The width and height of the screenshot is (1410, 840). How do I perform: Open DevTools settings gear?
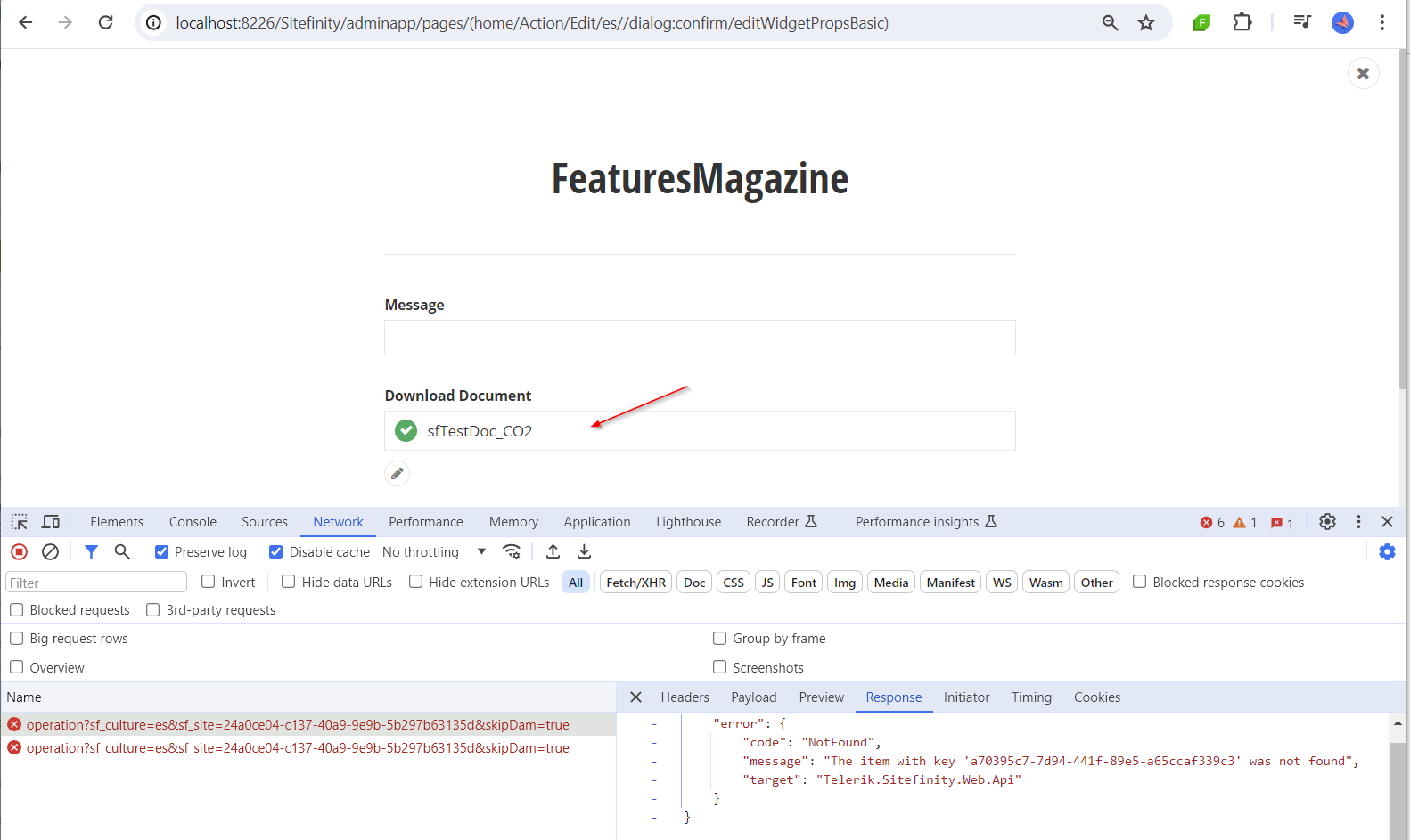click(1327, 522)
